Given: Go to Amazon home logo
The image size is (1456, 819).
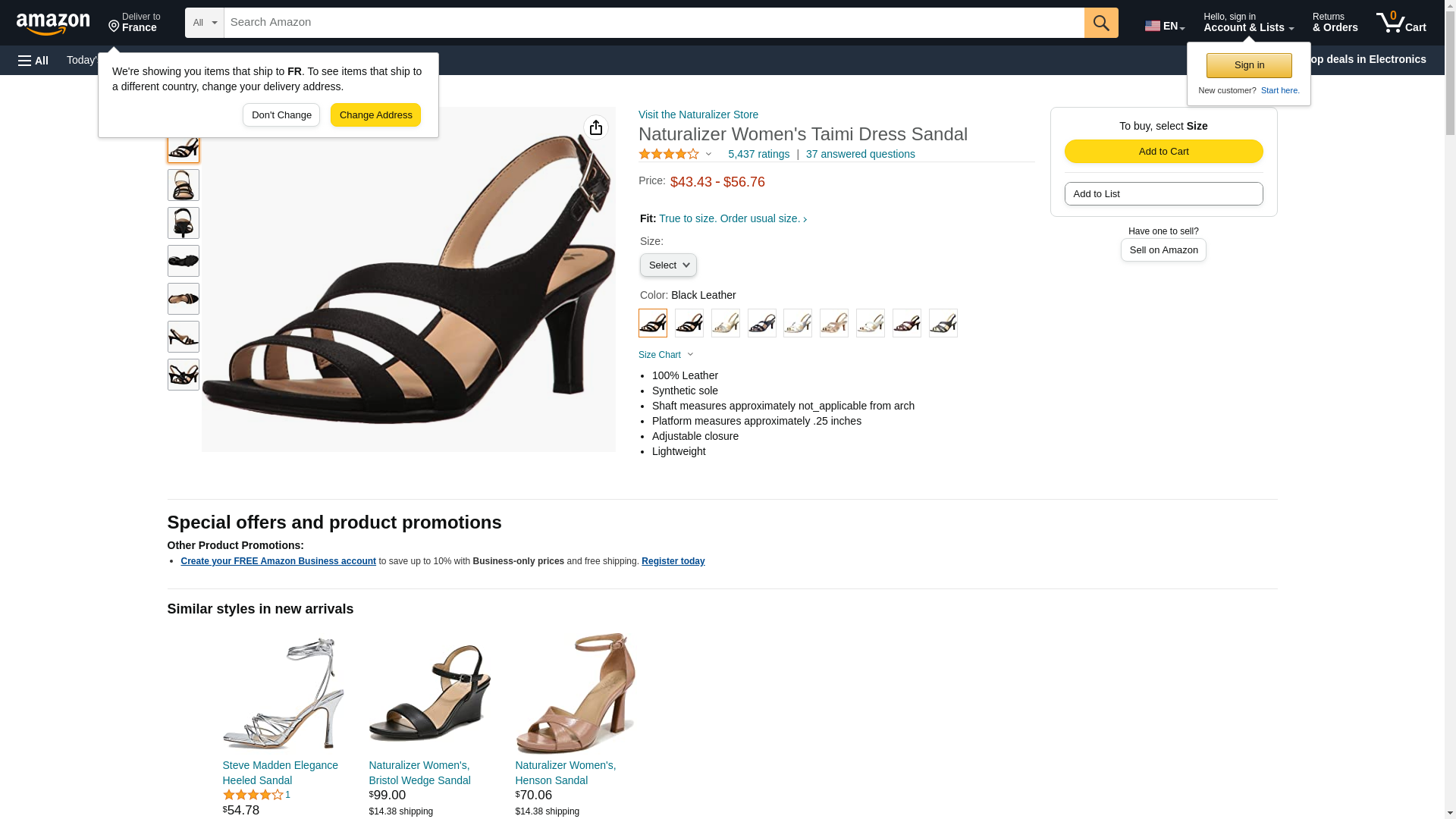Looking at the screenshot, I should (x=53, y=24).
